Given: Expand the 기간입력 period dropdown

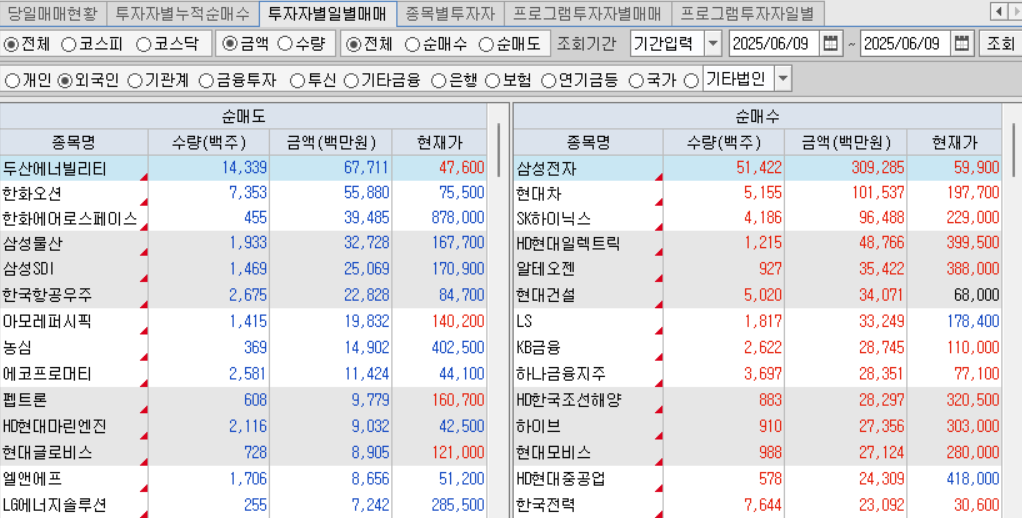Looking at the screenshot, I should (713, 44).
